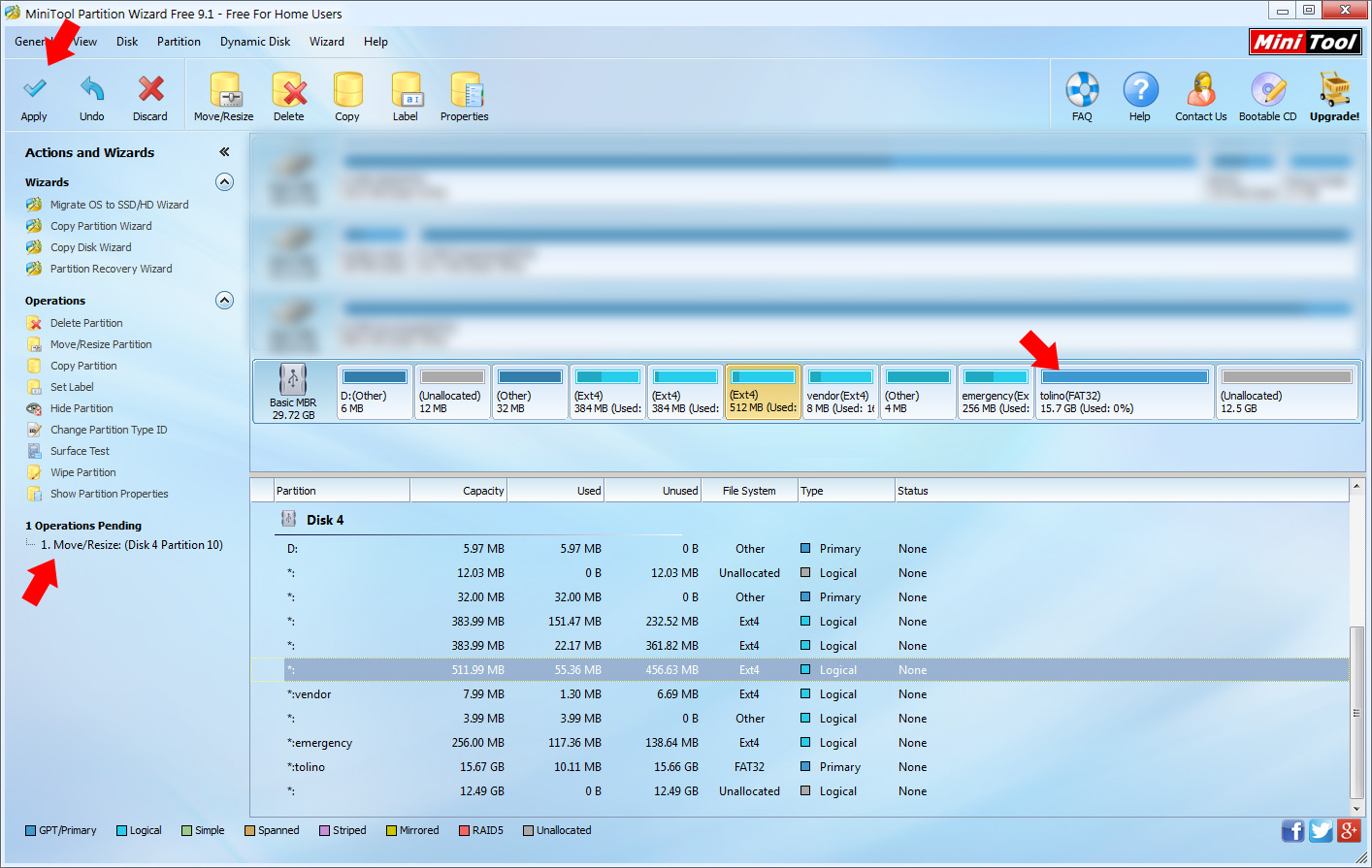Select the *:emergency row in partition list
The image size is (1372, 868).
(x=800, y=743)
